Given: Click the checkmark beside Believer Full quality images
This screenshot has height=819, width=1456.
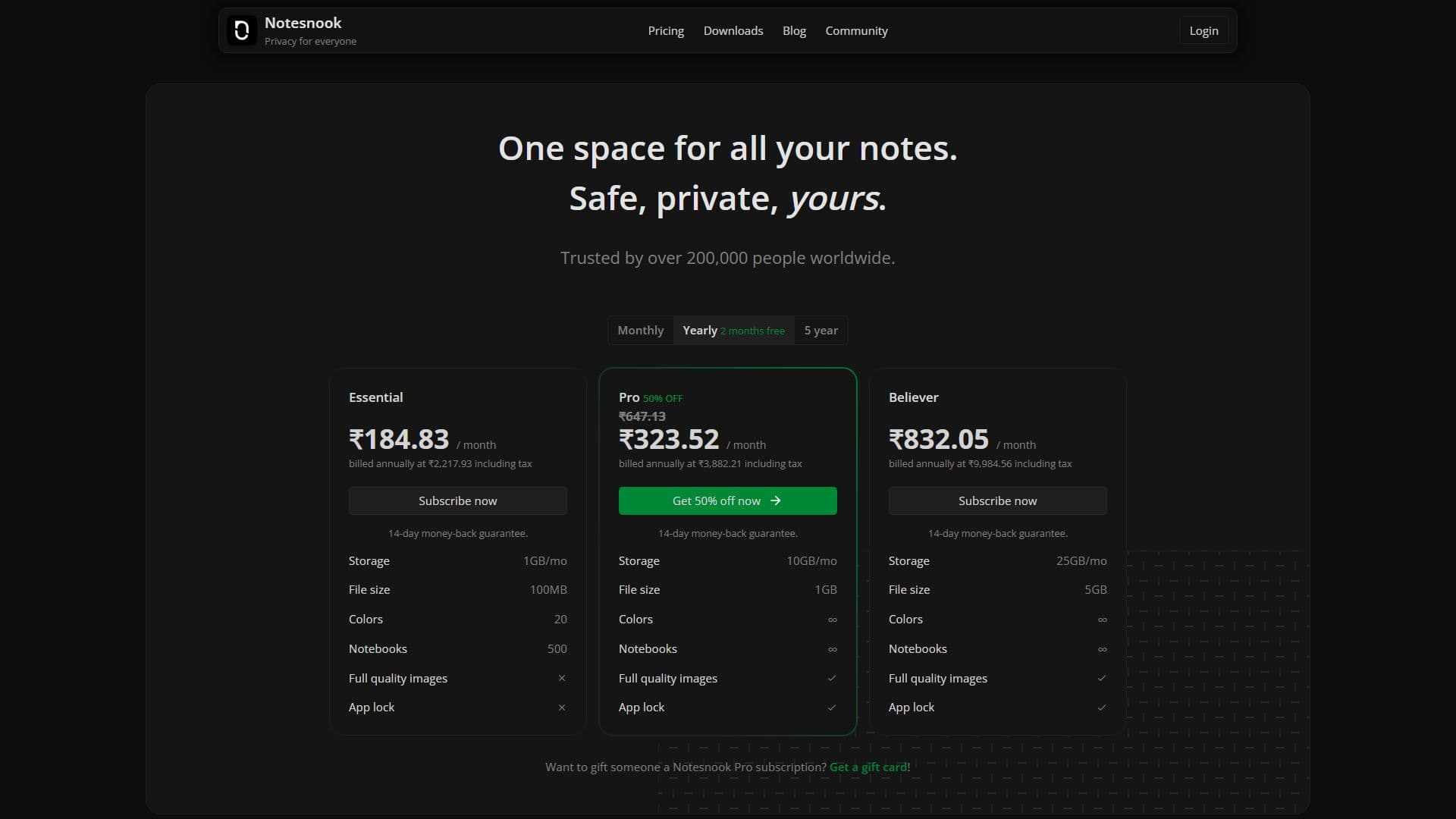Looking at the screenshot, I should coord(1102,678).
